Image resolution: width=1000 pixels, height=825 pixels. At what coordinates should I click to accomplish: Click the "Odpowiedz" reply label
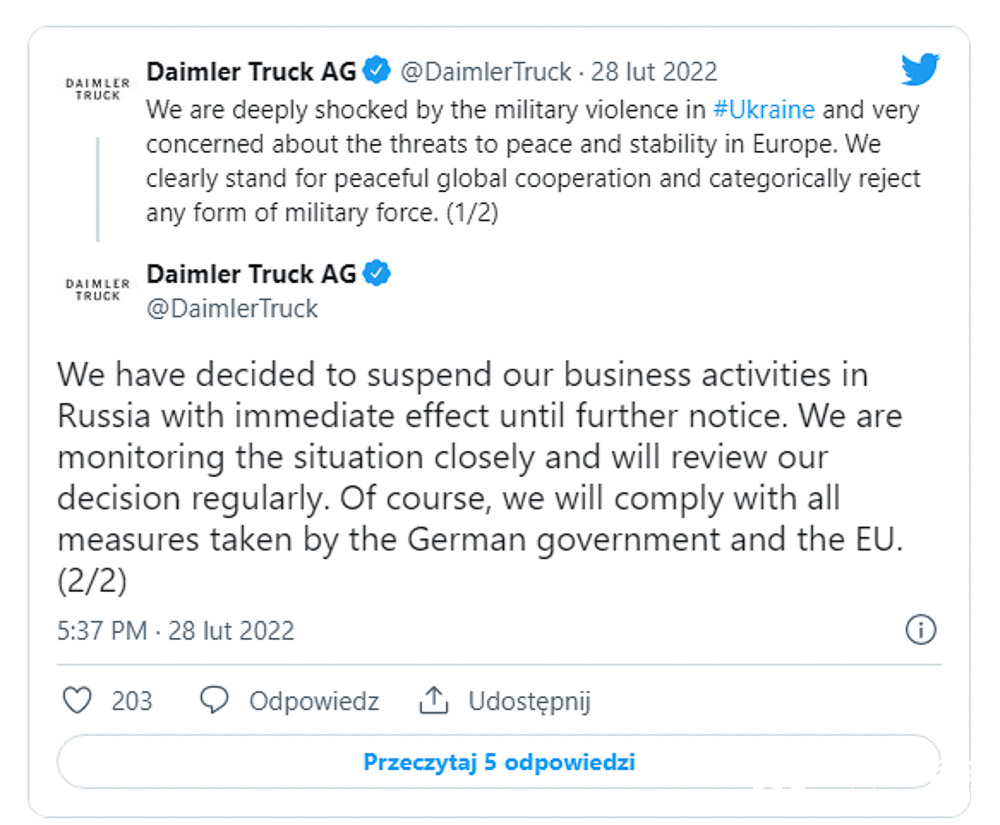pyautogui.click(x=314, y=701)
